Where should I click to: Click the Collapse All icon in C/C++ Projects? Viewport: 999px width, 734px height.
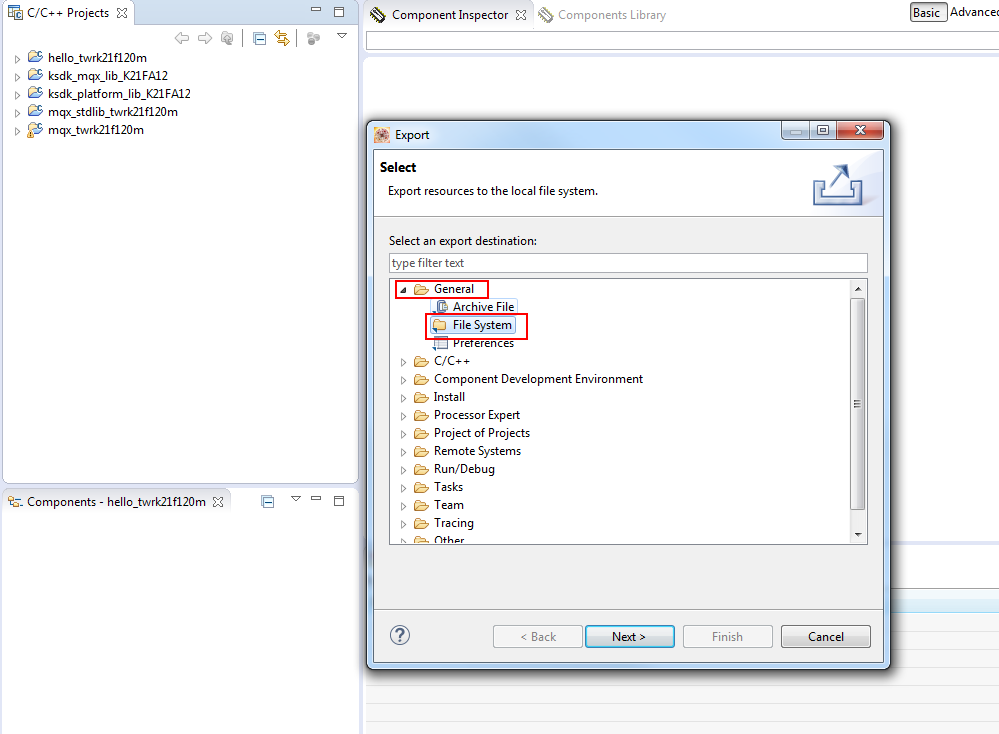coord(259,39)
